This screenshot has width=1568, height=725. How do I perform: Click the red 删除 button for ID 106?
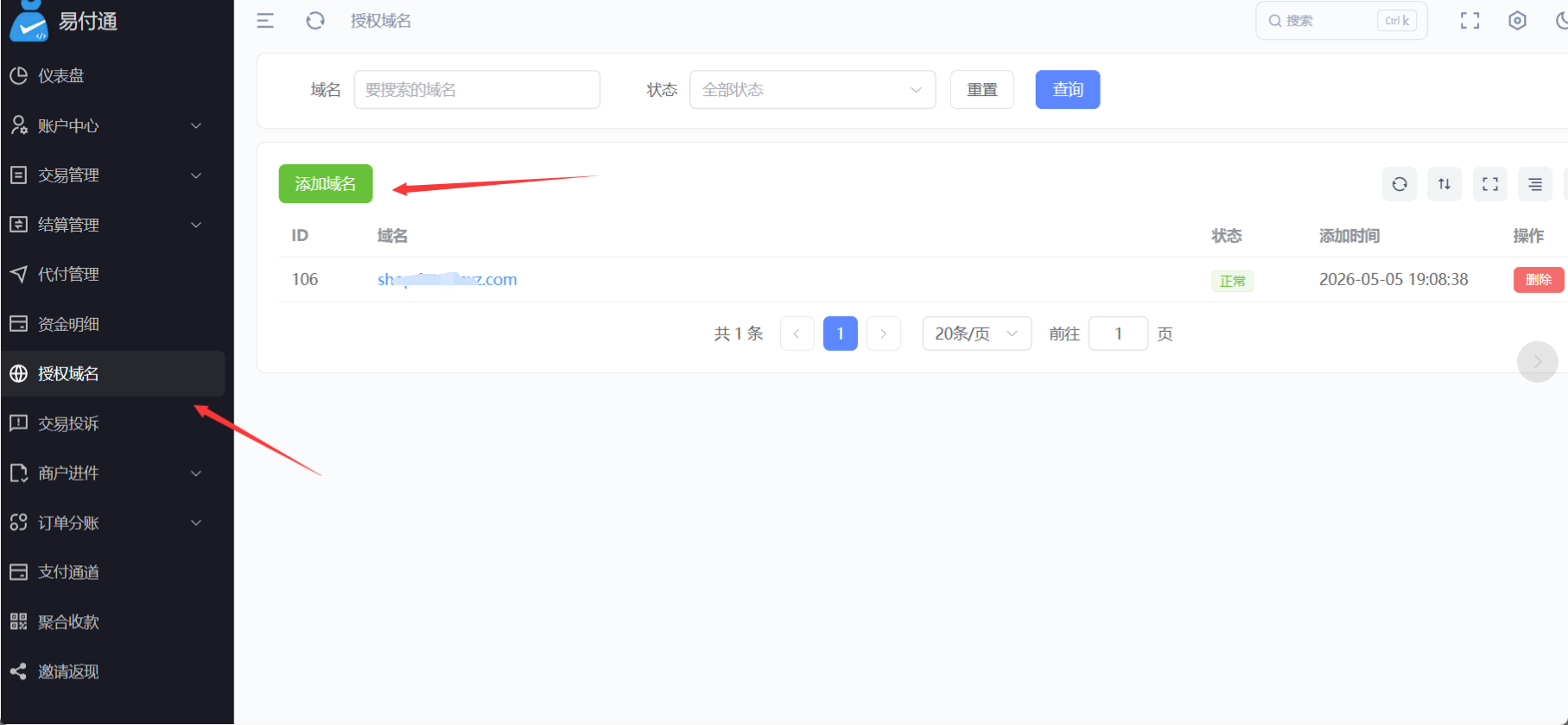[x=1539, y=280]
